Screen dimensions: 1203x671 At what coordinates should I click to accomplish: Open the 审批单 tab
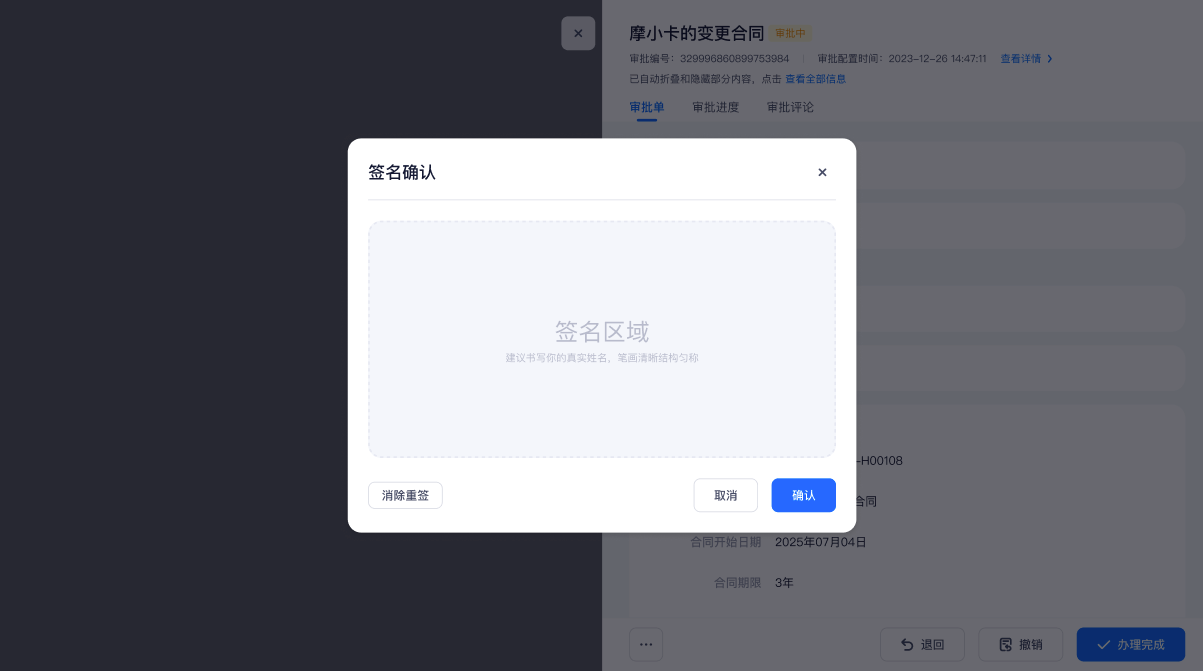point(646,107)
